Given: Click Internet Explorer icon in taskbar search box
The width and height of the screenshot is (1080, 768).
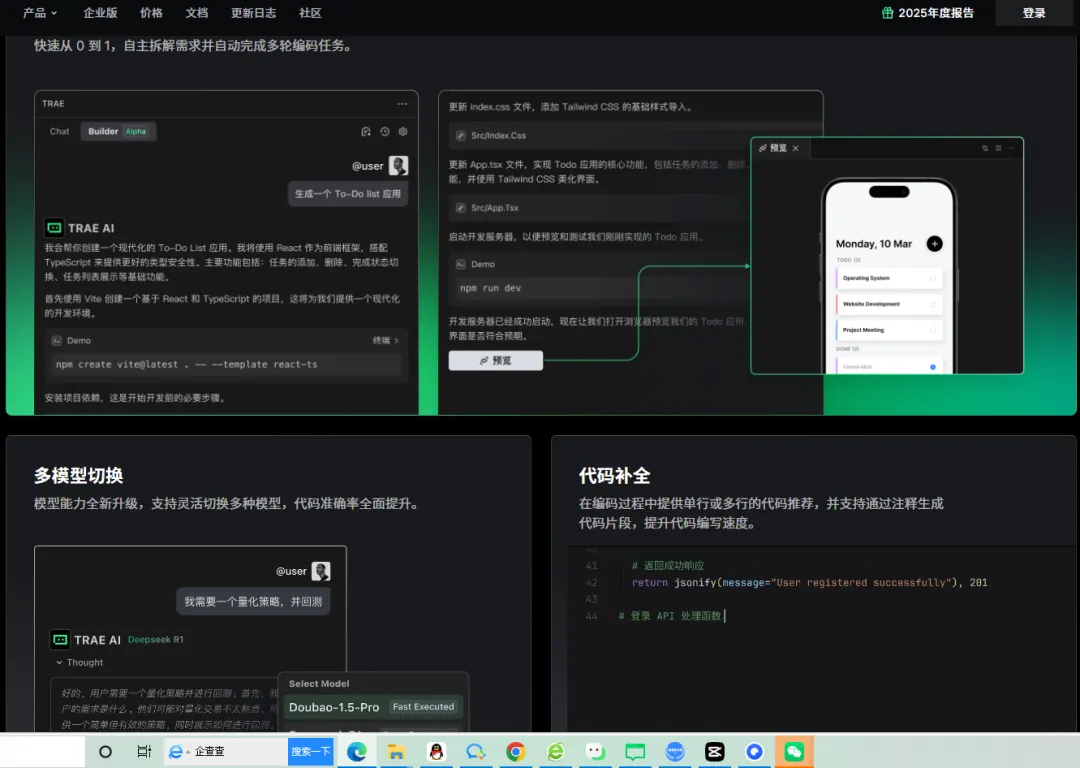Looking at the screenshot, I should 176,751.
